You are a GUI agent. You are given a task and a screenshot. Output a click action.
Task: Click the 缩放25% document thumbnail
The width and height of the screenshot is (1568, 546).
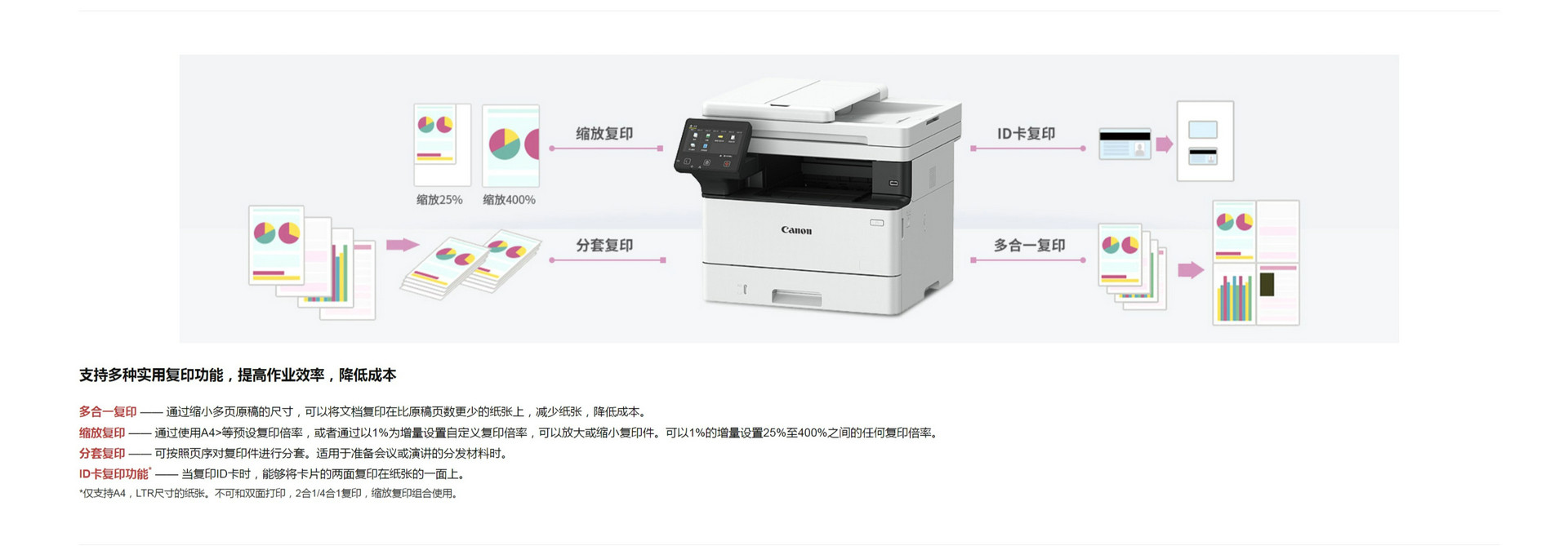tap(442, 145)
